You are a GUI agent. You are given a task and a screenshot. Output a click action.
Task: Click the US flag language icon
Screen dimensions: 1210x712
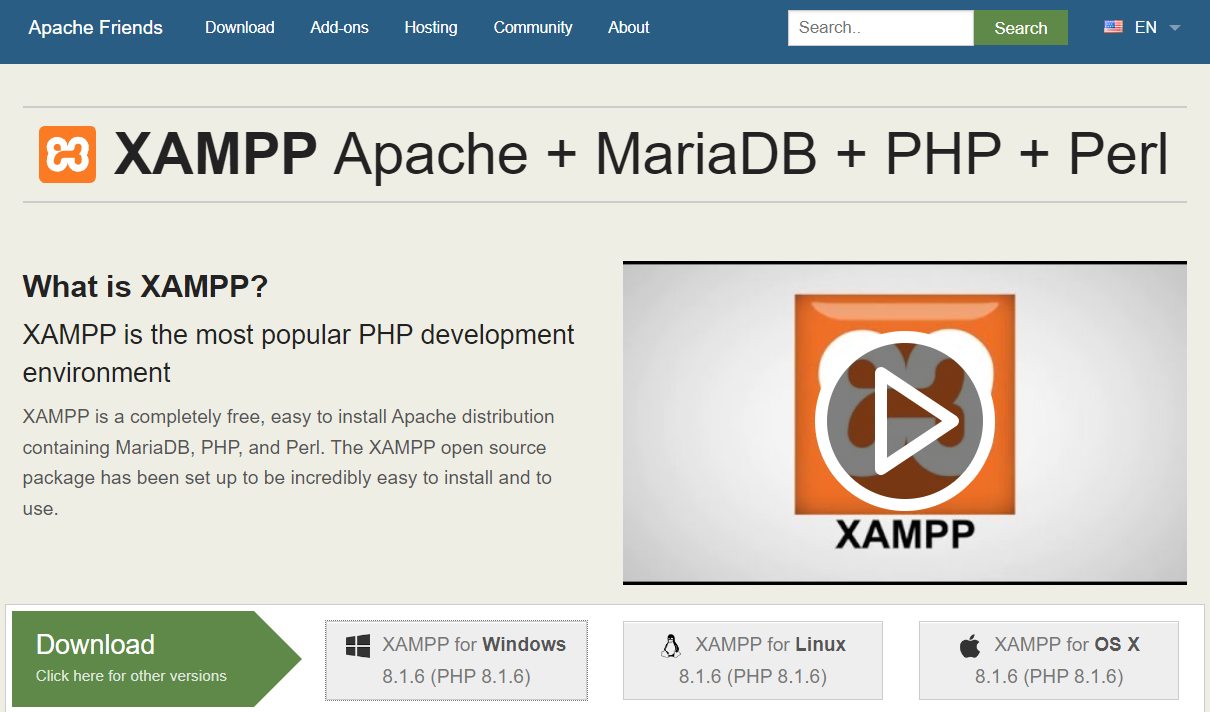pos(1113,27)
